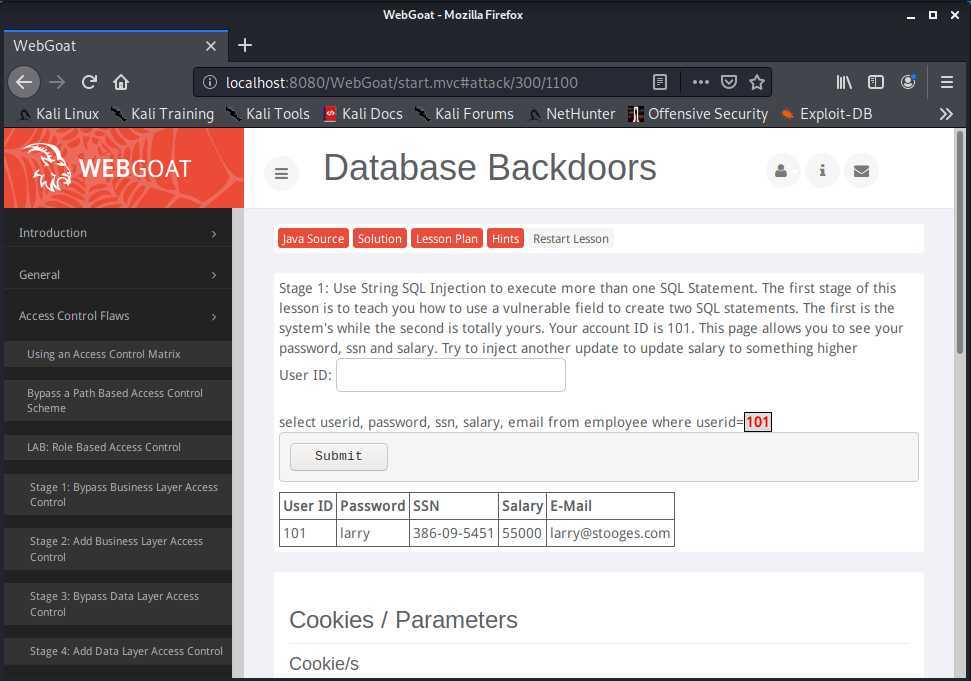Show more bookmarks overflow chevron
The width and height of the screenshot is (971, 681).
(946, 114)
